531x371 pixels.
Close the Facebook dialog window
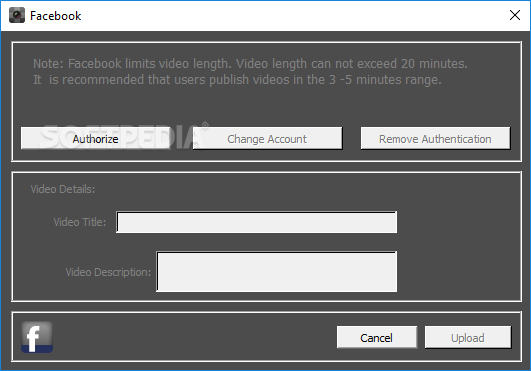coord(515,15)
